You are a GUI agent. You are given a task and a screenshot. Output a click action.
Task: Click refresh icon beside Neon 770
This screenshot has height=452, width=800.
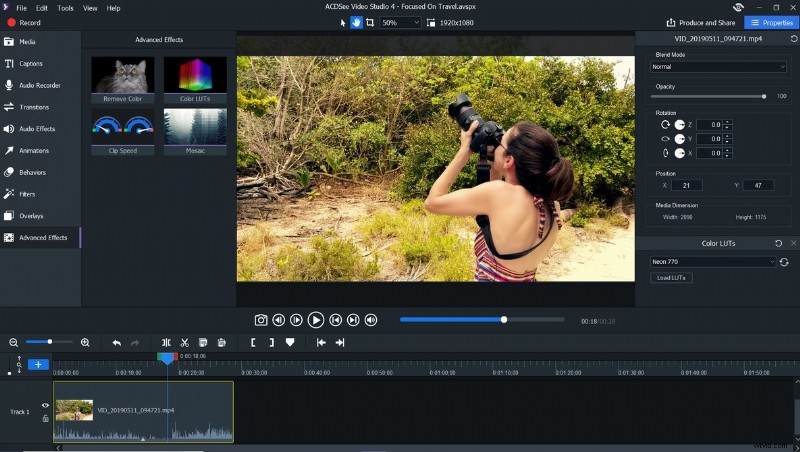[x=784, y=262]
